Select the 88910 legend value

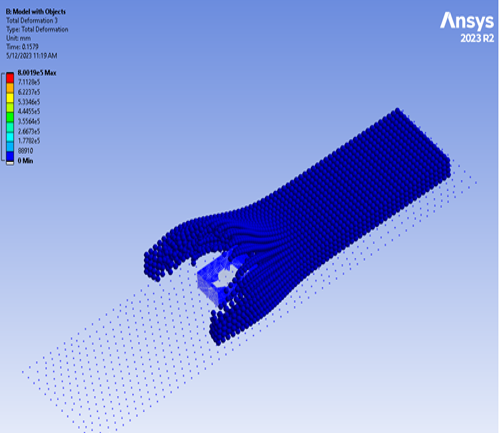[x=25, y=151]
